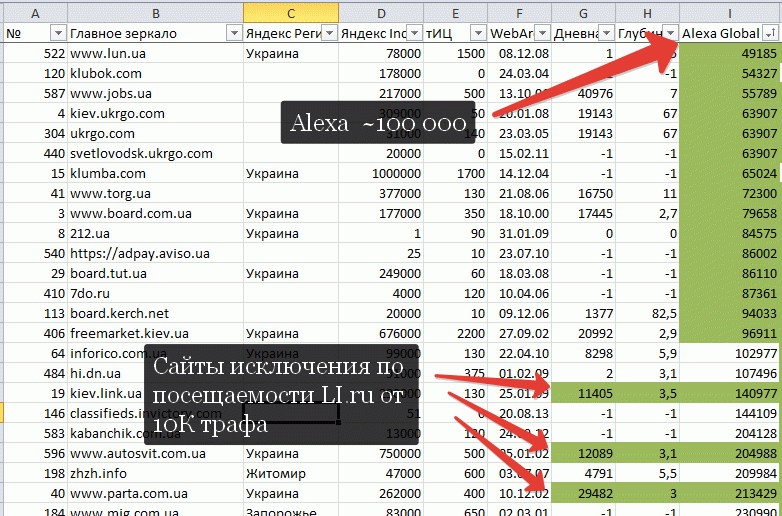782x516 pixels.
Task: Select column B header
Action: coord(156,13)
